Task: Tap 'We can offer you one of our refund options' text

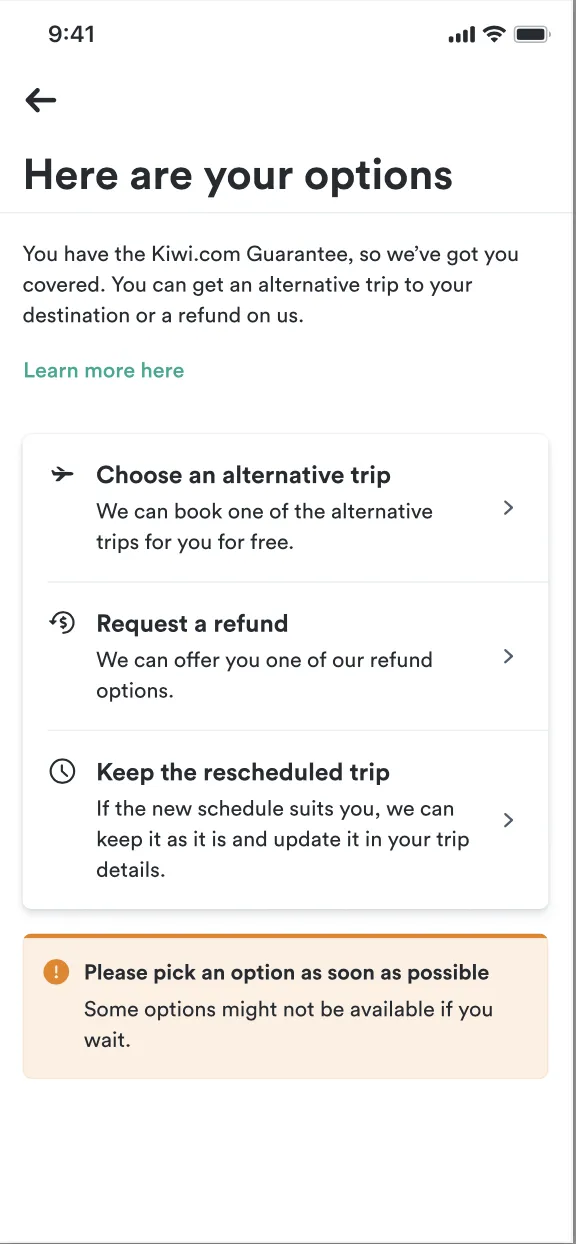Action: click(264, 675)
